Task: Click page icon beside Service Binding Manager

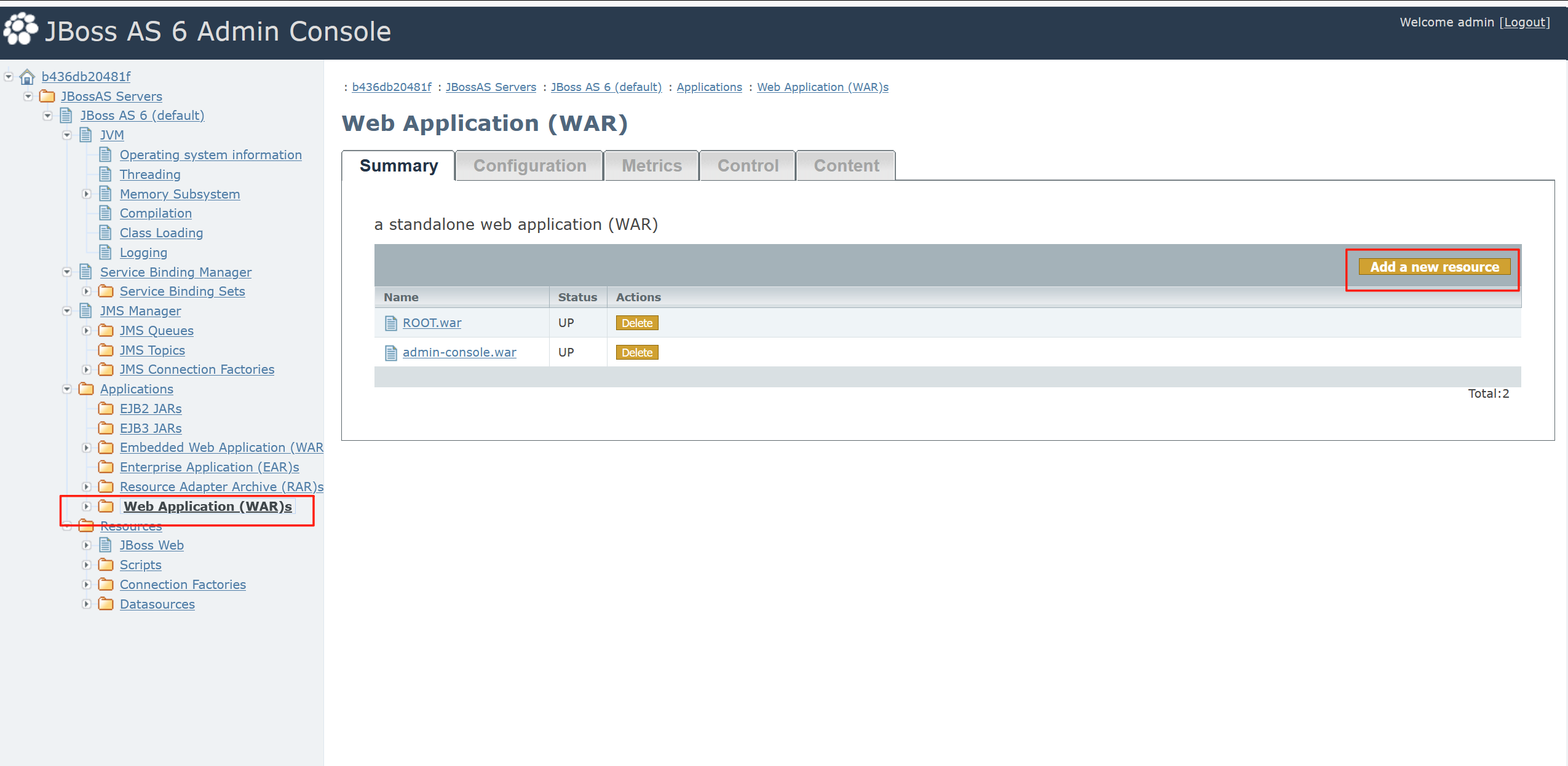Action: point(86,272)
